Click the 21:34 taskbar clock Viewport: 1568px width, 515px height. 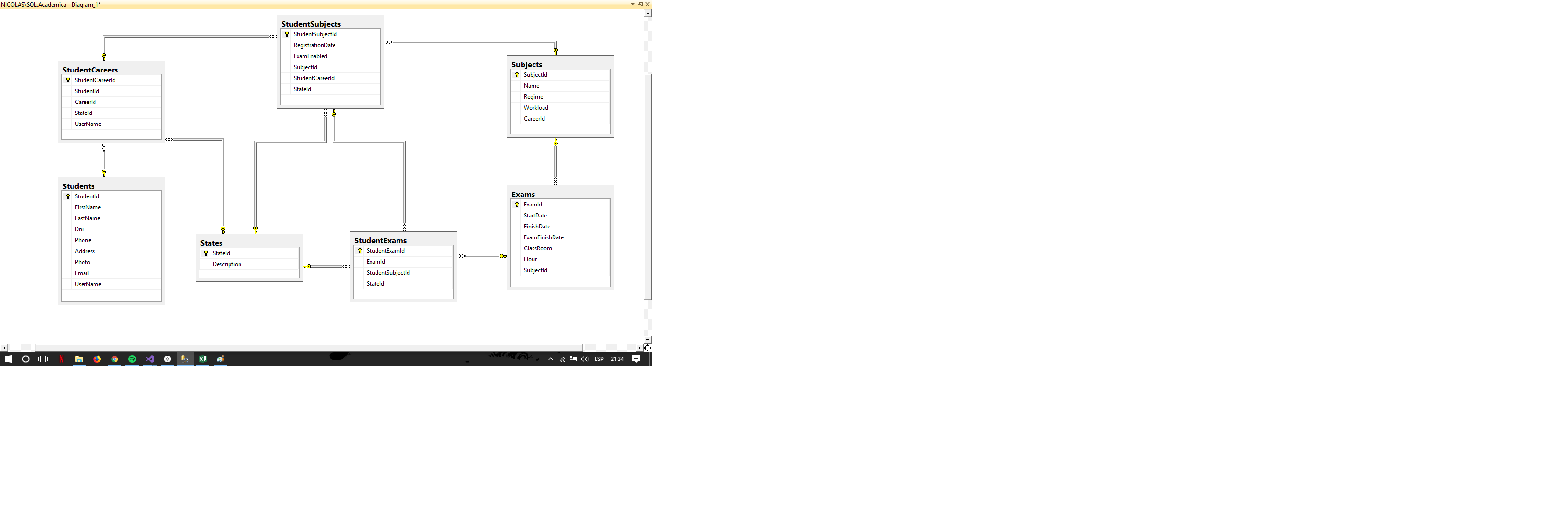pos(617,360)
